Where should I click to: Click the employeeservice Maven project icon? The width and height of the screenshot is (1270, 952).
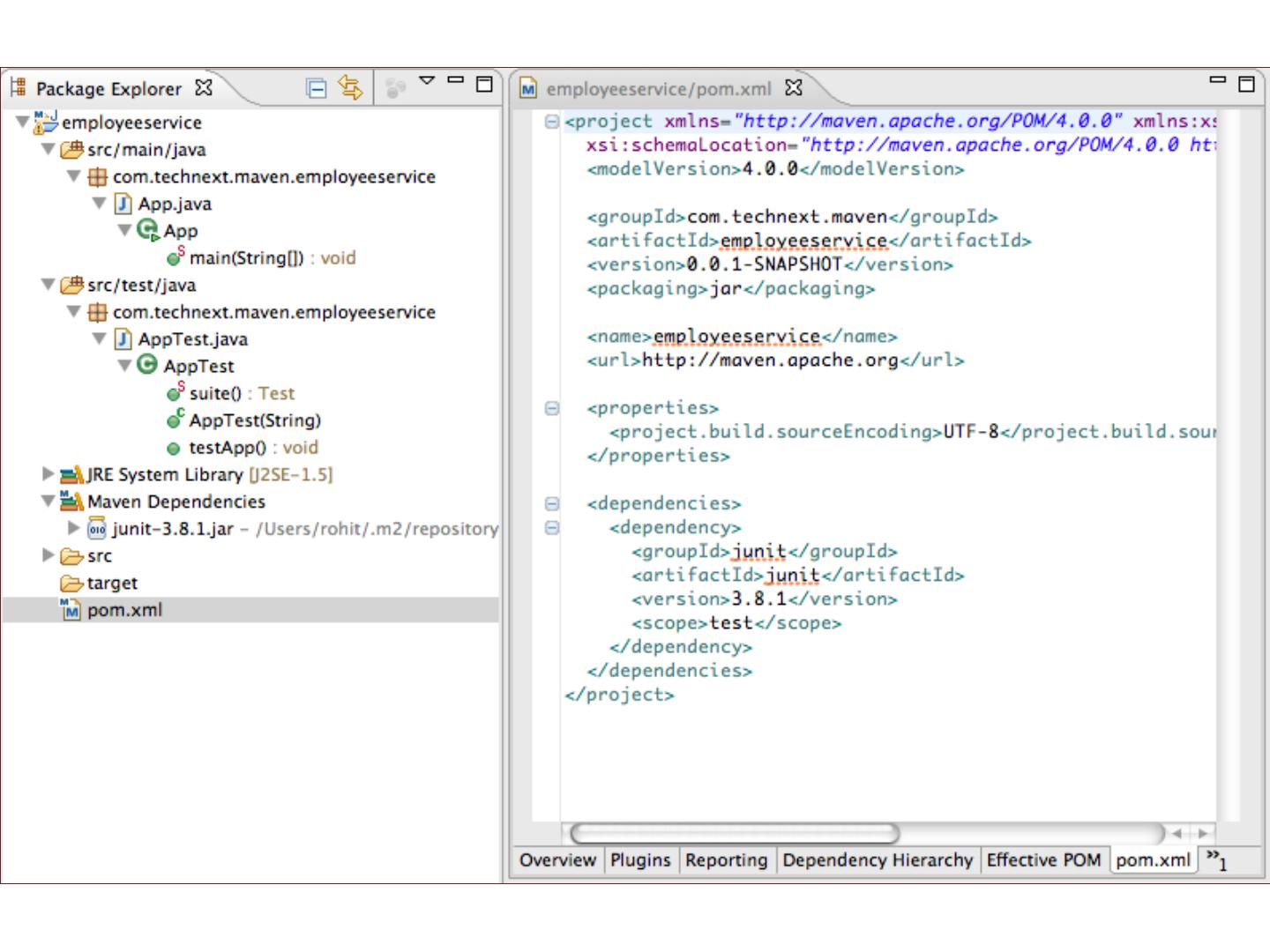[46, 122]
